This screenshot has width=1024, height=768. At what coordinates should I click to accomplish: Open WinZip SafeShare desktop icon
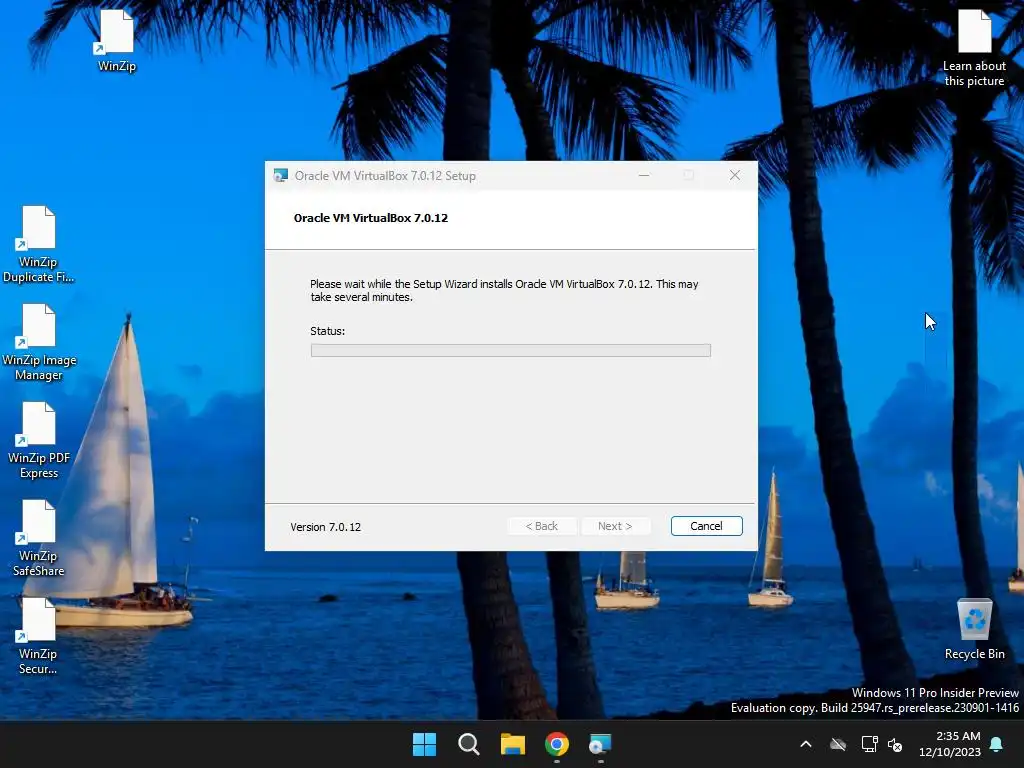39,538
